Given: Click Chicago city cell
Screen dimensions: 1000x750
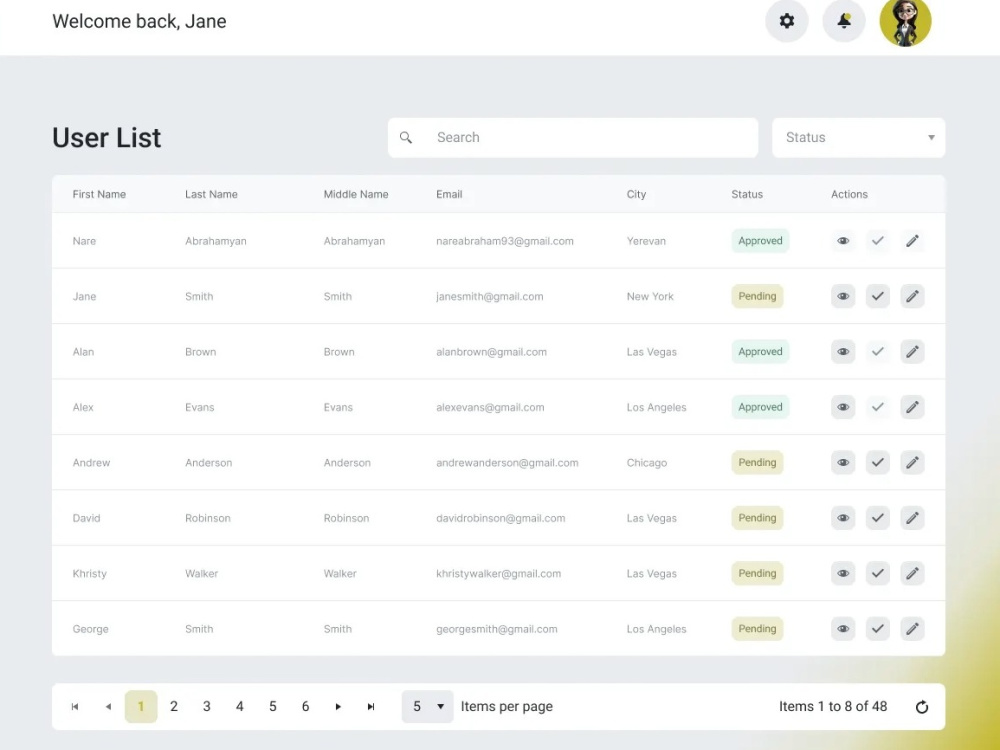Looking at the screenshot, I should click(x=647, y=462).
